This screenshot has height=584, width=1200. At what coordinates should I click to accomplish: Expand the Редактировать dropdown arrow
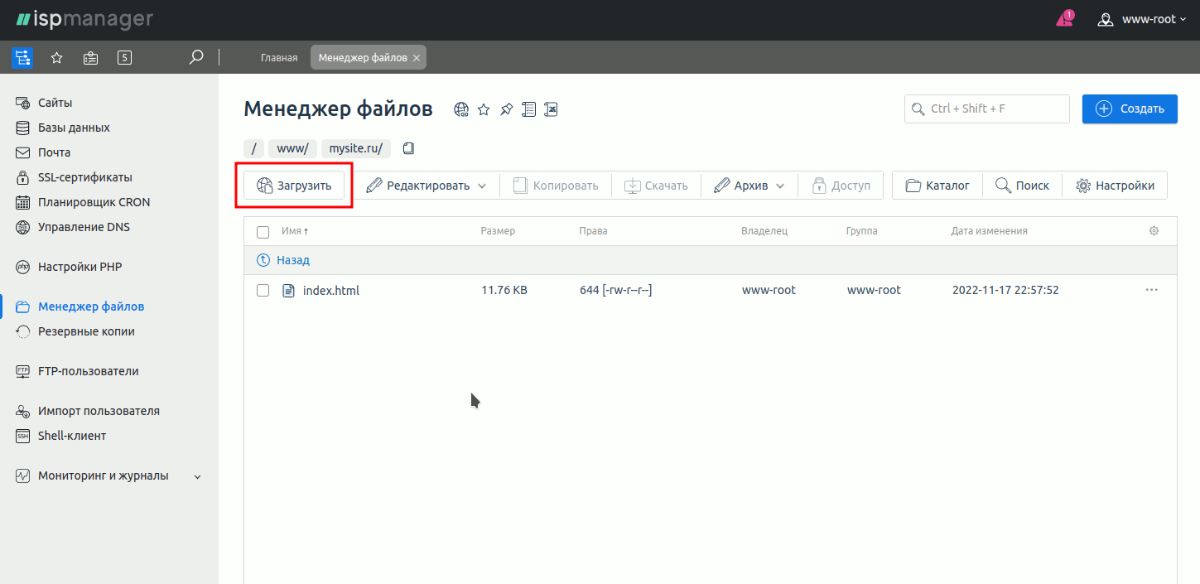tap(481, 186)
